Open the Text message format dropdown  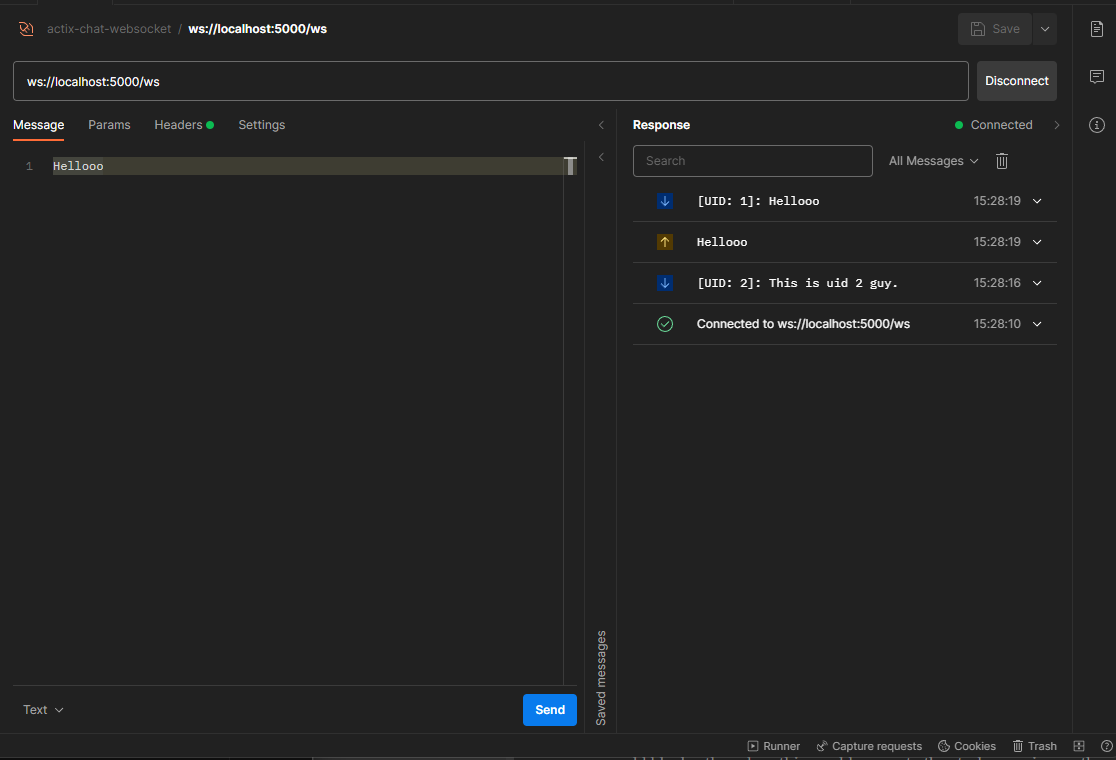[x=43, y=709]
